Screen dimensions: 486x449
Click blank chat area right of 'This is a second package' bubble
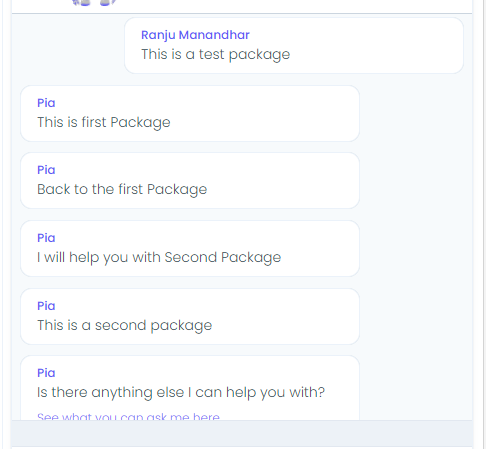(x=415, y=317)
